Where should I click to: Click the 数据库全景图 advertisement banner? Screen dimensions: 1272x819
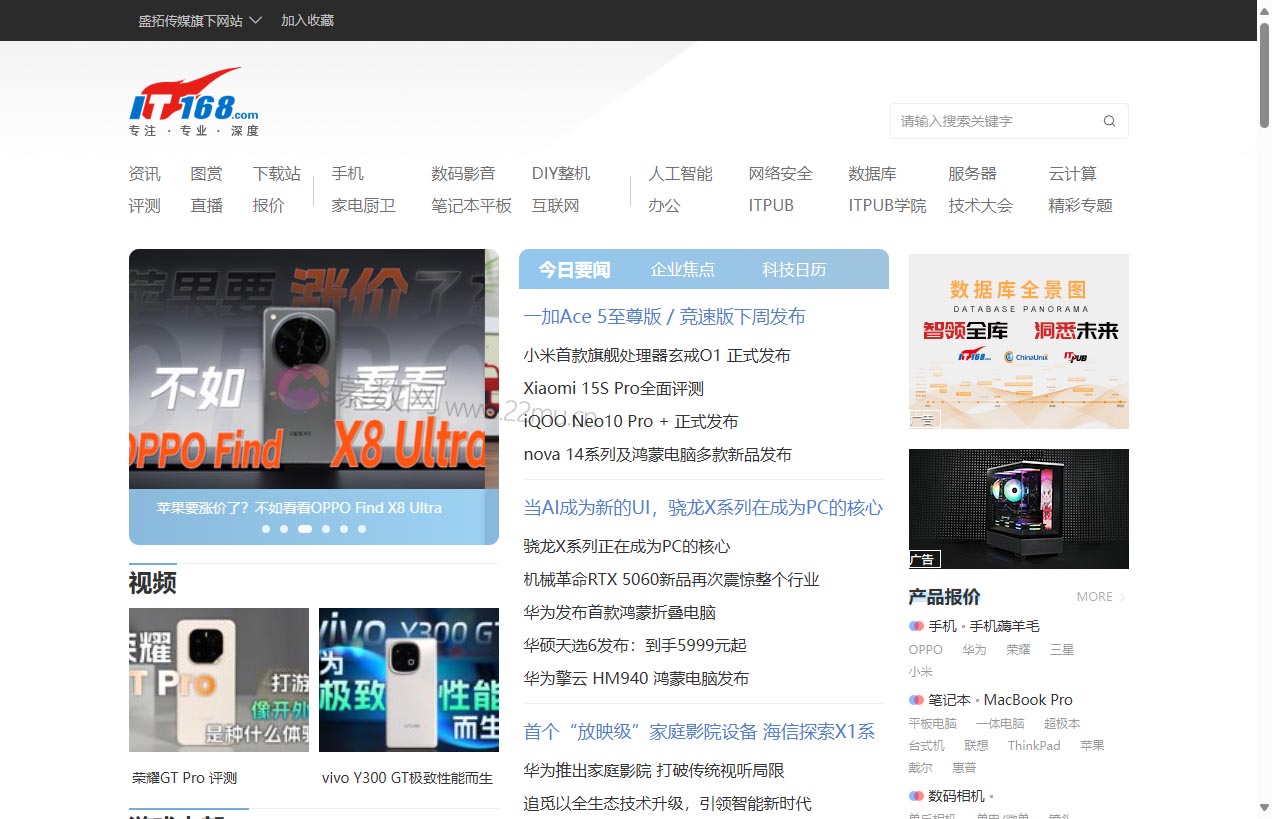(x=1018, y=341)
